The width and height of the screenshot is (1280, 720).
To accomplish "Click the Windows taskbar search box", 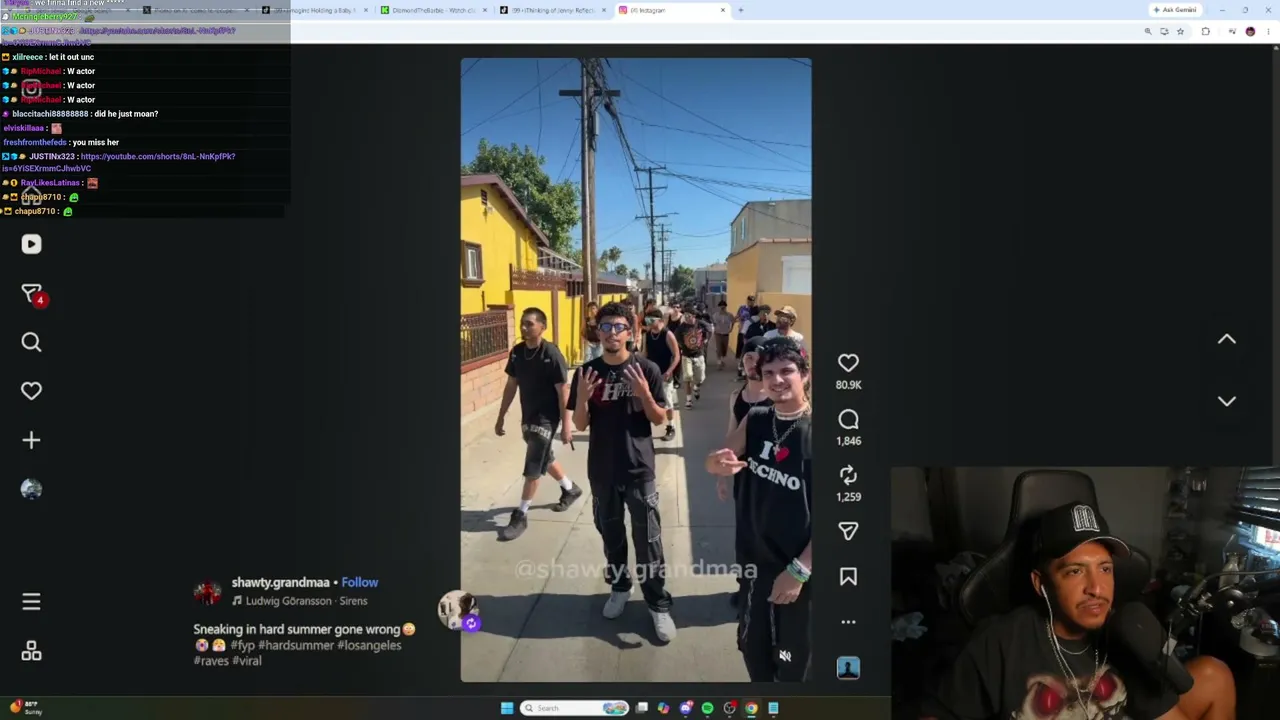I will [574, 708].
